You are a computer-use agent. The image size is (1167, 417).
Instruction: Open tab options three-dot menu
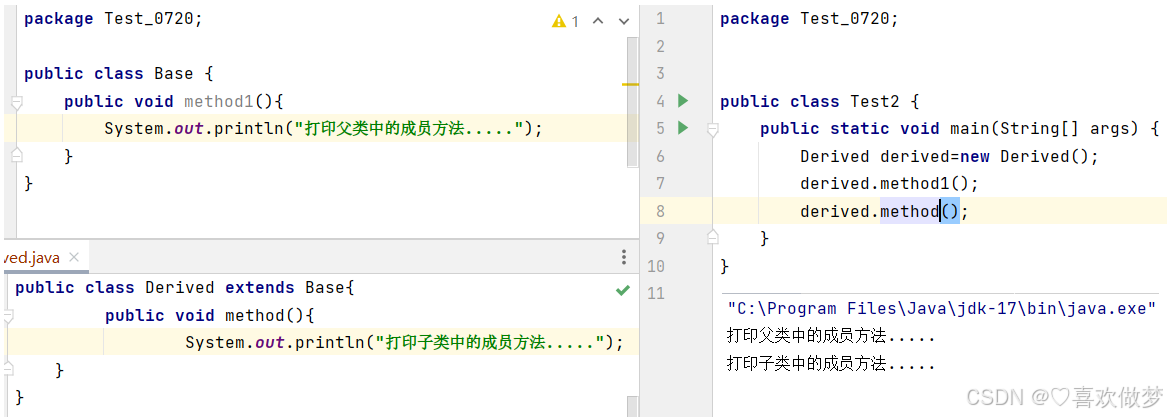coord(624,258)
